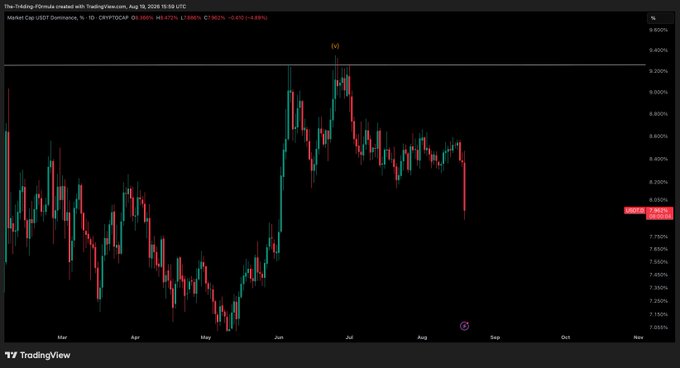
Task: Click the Sep label on time axis
Action: [x=495, y=337]
